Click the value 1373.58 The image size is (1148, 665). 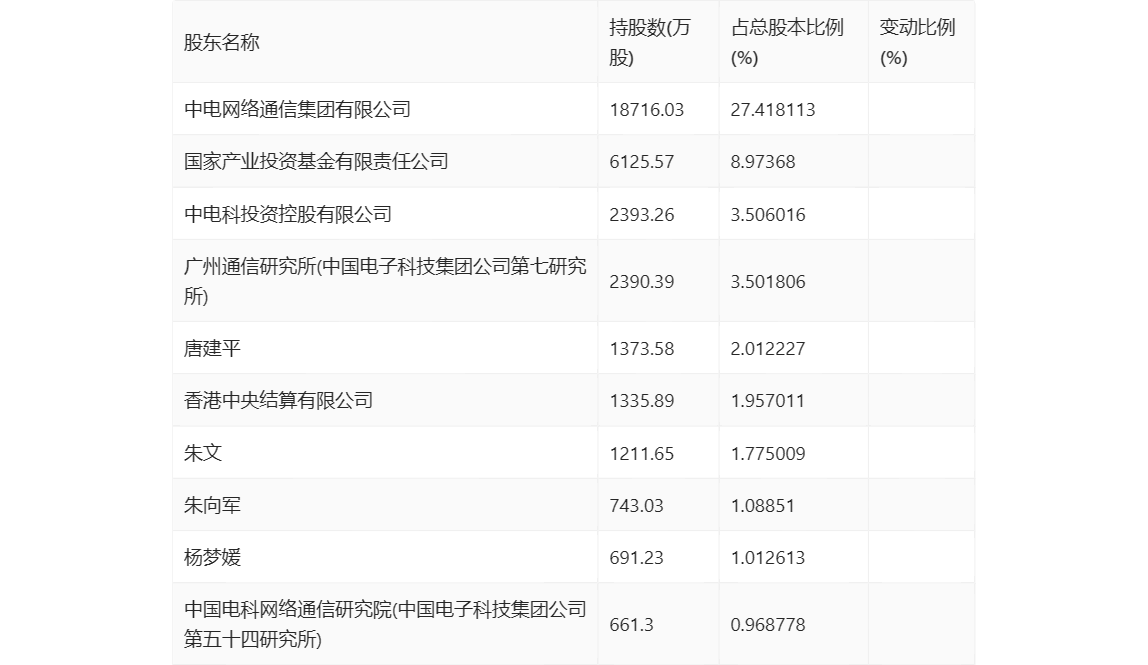(641, 349)
